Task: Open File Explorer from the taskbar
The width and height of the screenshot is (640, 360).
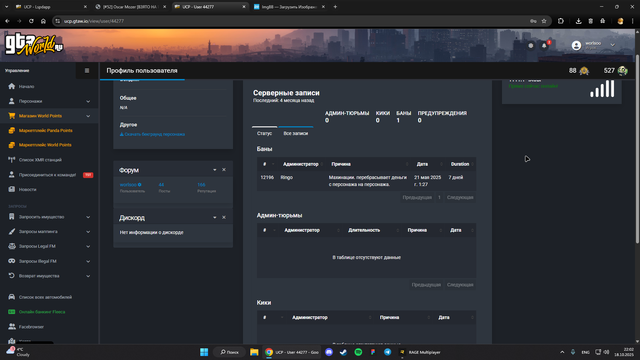Action: [254, 352]
